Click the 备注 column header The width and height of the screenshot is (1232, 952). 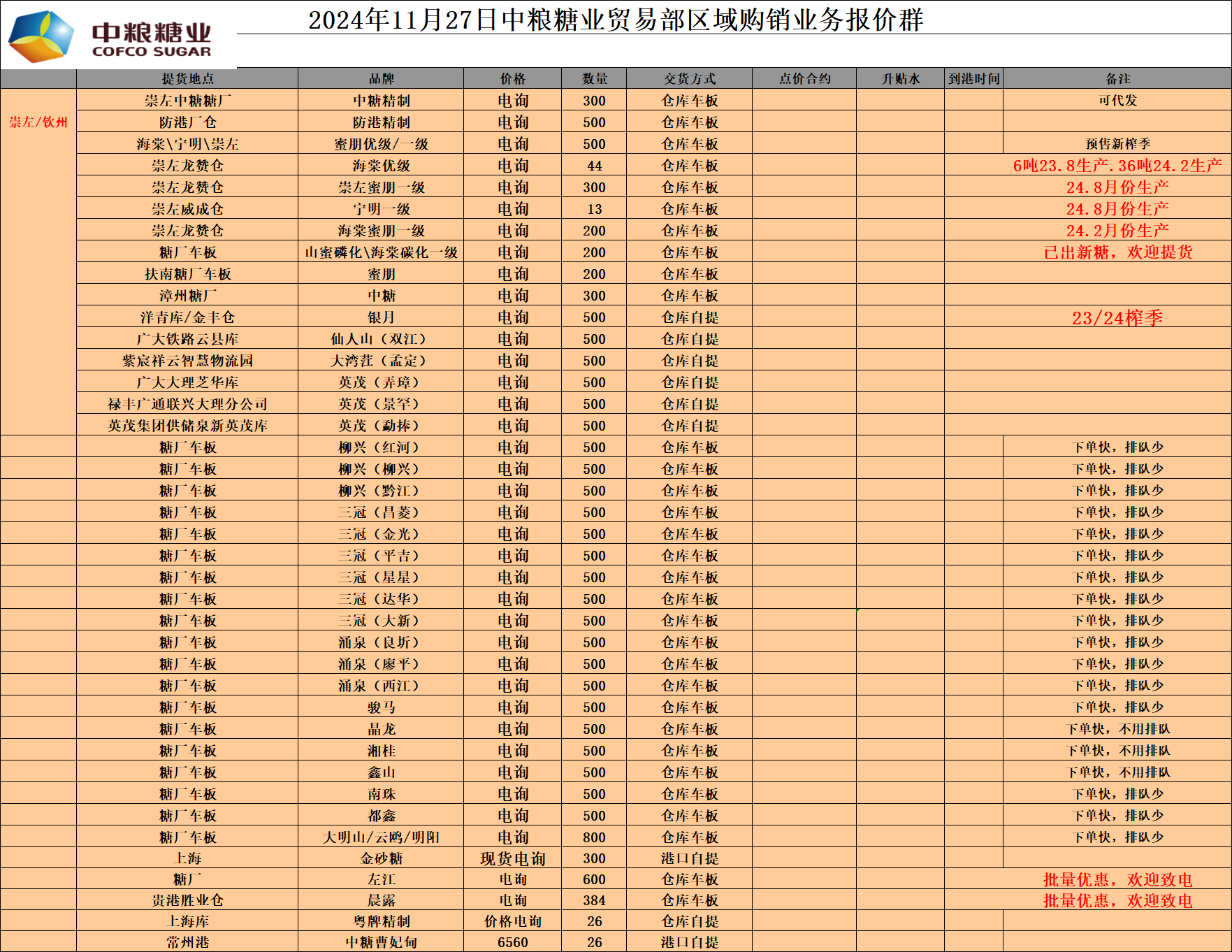(x=1117, y=79)
